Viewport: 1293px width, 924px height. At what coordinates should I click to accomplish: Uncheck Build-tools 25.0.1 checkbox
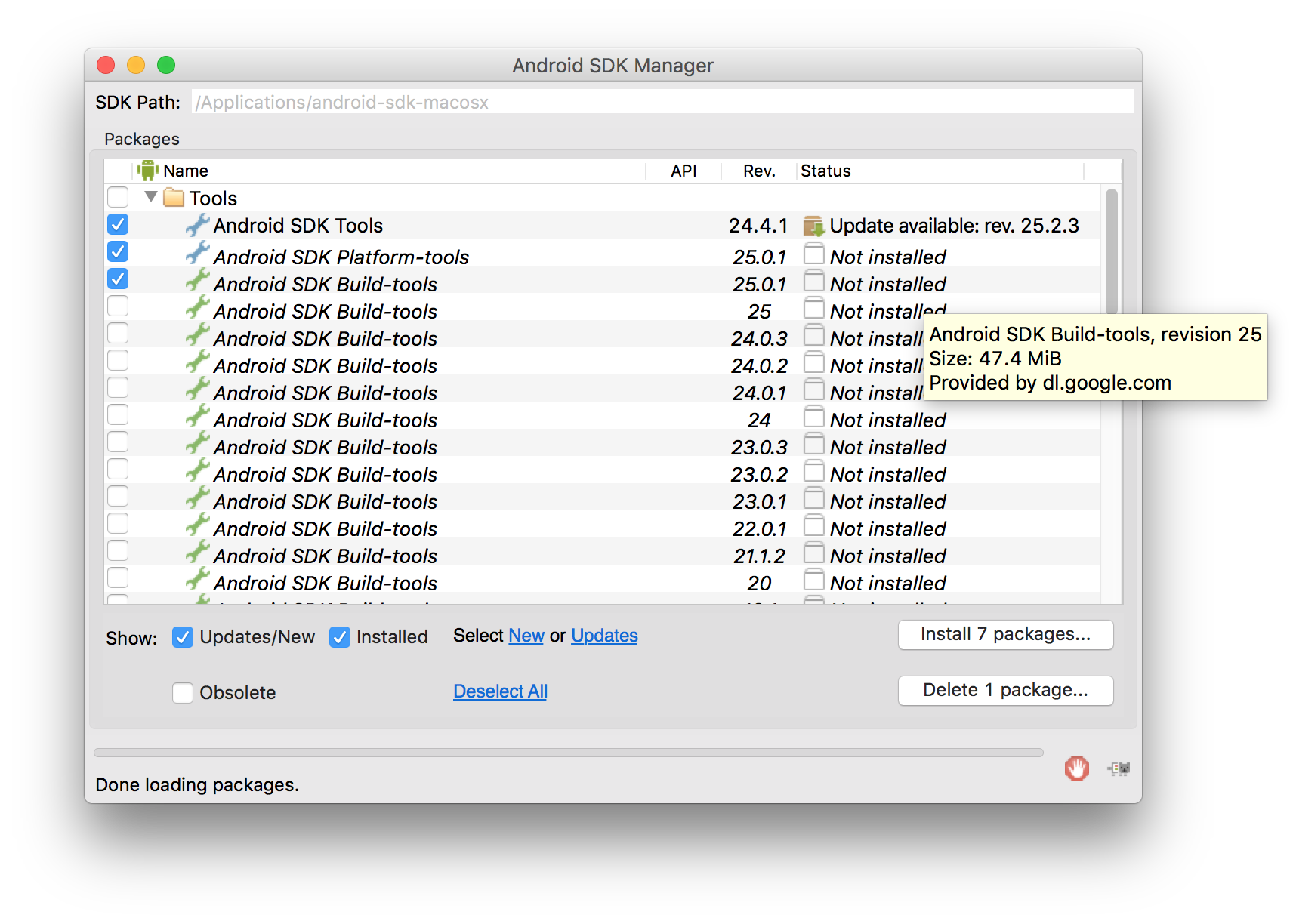point(118,279)
